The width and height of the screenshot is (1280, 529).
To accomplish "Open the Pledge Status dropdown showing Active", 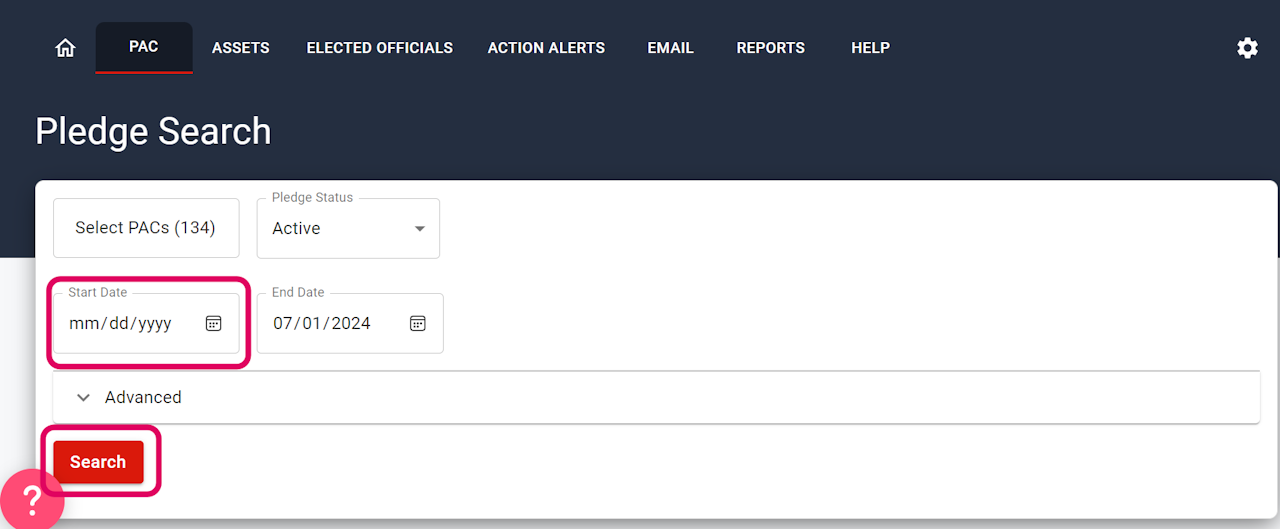I will coord(348,228).
